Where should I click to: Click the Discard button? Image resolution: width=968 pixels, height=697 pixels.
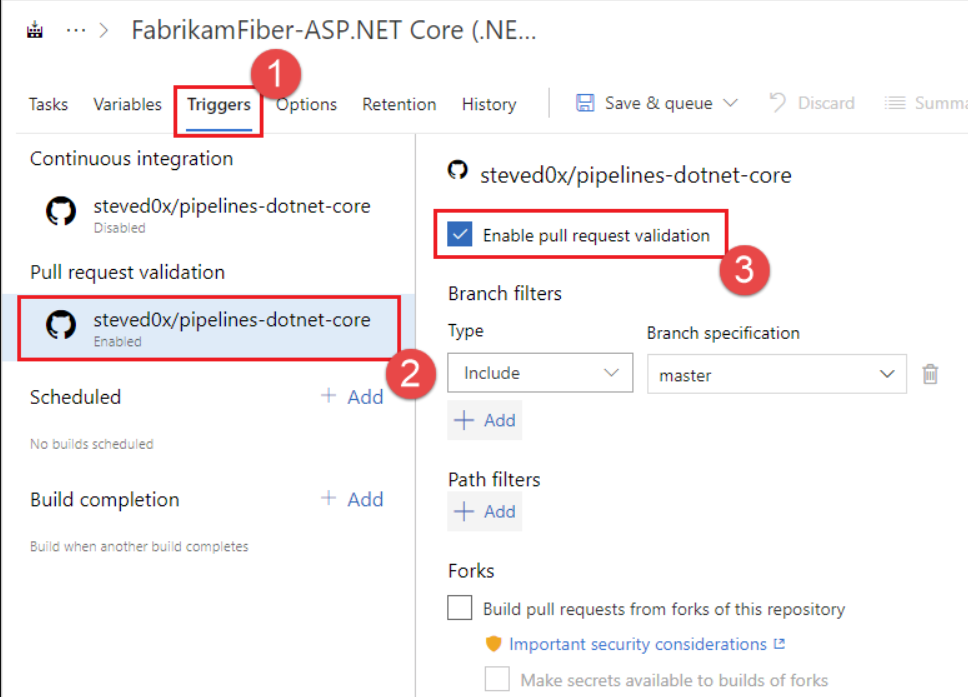(x=812, y=103)
